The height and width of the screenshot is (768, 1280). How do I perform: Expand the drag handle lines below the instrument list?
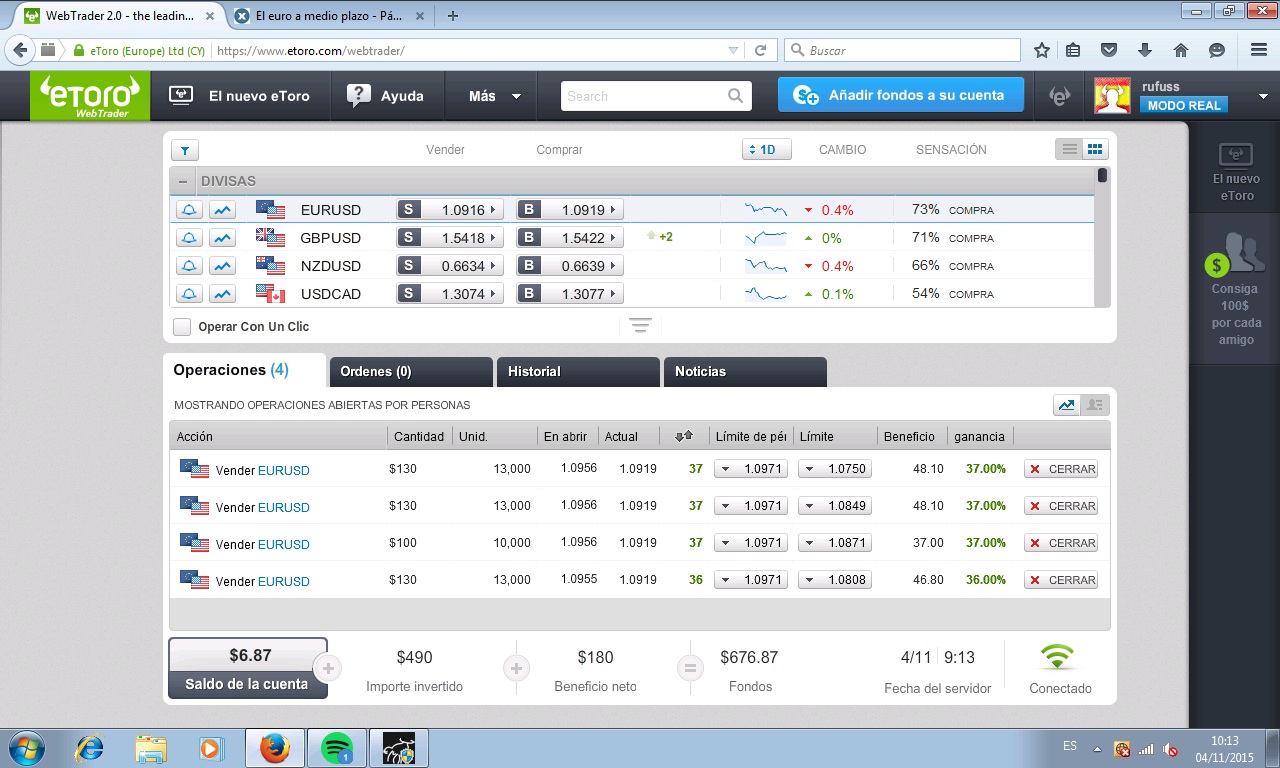(x=640, y=326)
